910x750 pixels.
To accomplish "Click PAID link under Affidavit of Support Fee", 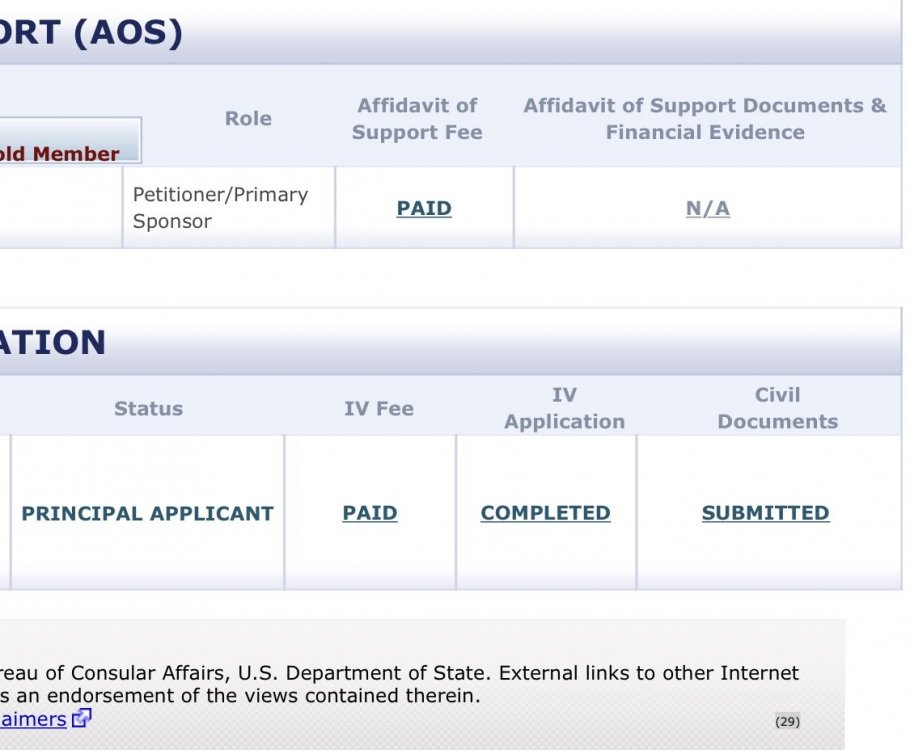I will tap(424, 208).
